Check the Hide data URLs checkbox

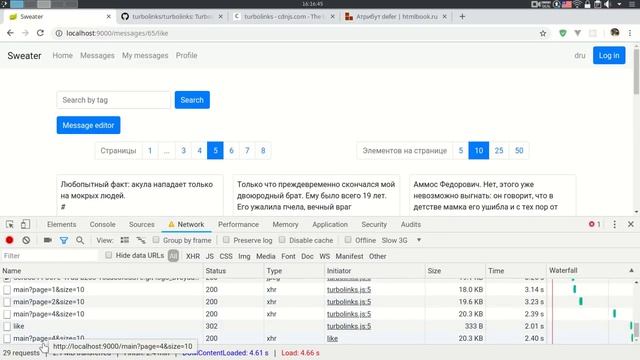pyautogui.click(x=108, y=255)
